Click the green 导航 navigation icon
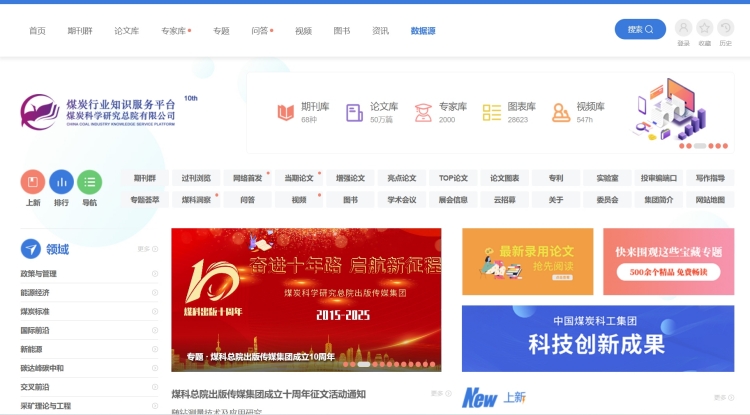The image size is (750, 415). tap(90, 182)
